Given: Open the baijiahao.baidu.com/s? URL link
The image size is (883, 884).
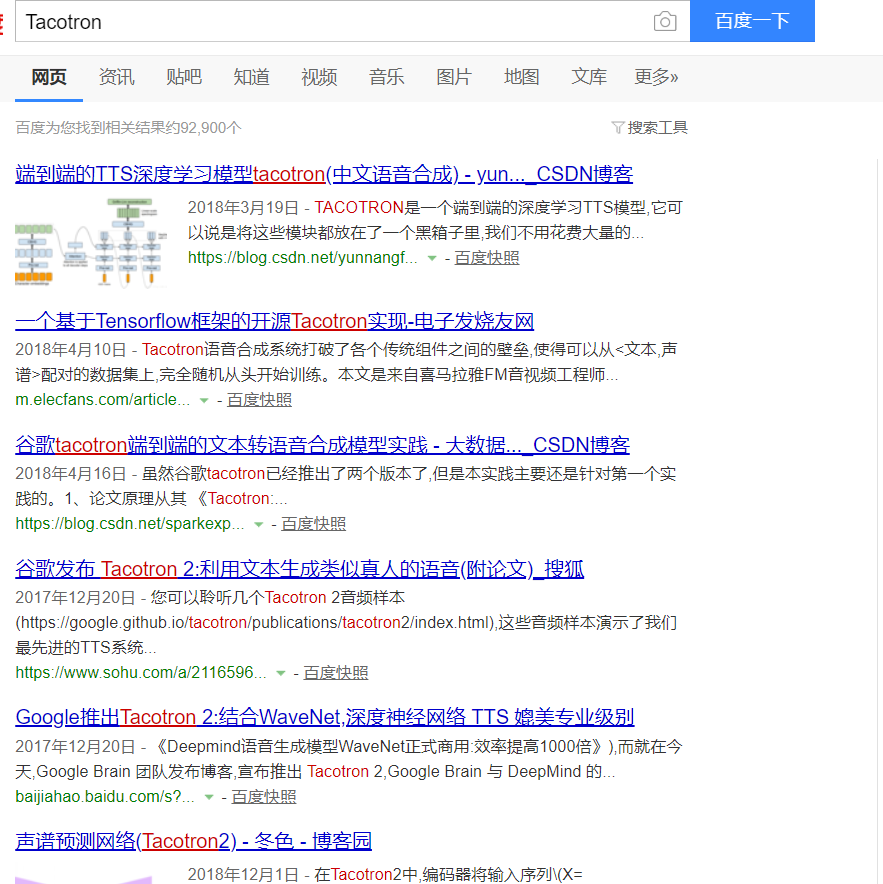Looking at the screenshot, I should [105, 797].
